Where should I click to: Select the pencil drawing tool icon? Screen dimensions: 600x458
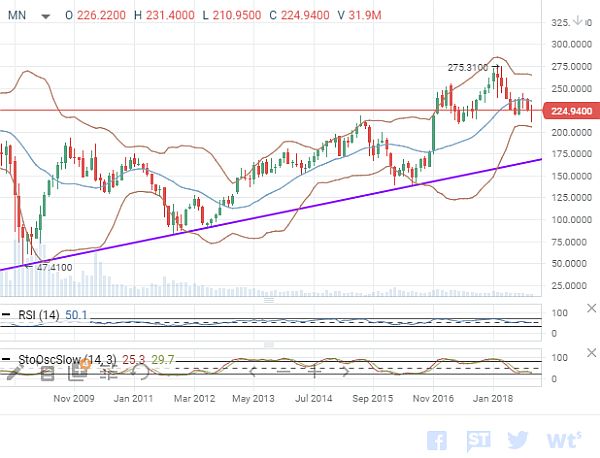(x=14, y=372)
